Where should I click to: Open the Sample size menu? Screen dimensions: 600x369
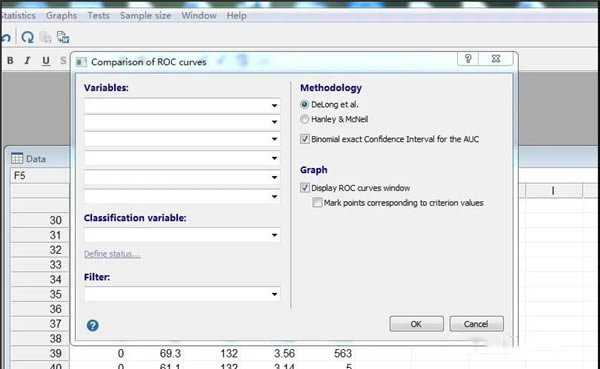[x=145, y=16]
